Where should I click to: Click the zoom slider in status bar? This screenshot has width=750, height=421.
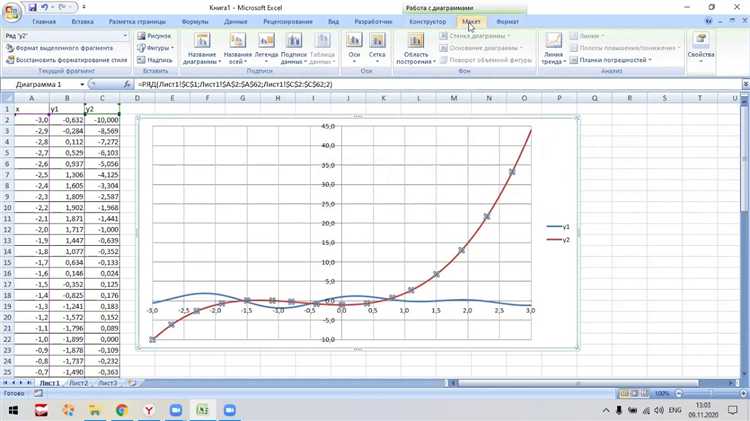point(710,394)
